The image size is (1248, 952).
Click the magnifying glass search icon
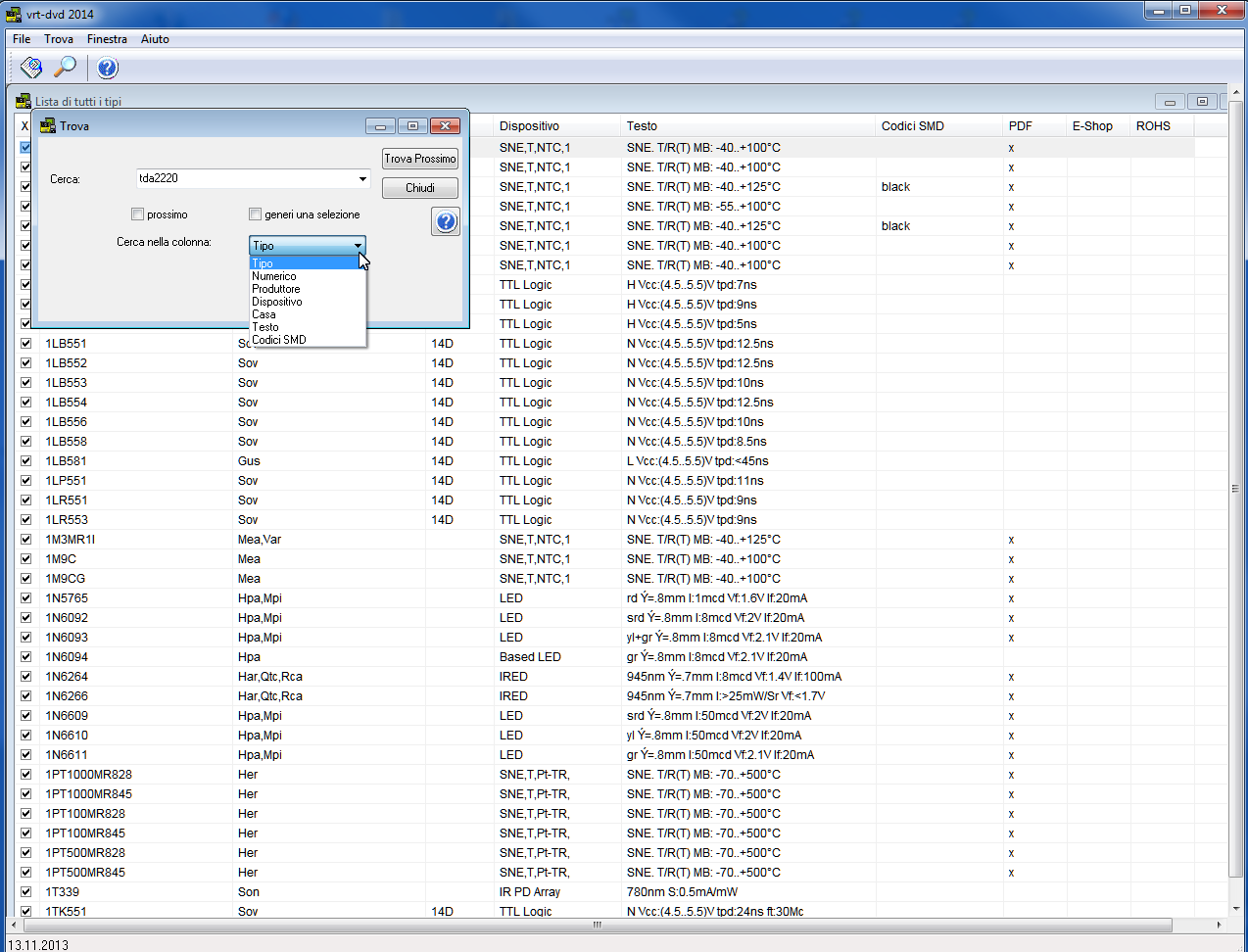coord(65,68)
